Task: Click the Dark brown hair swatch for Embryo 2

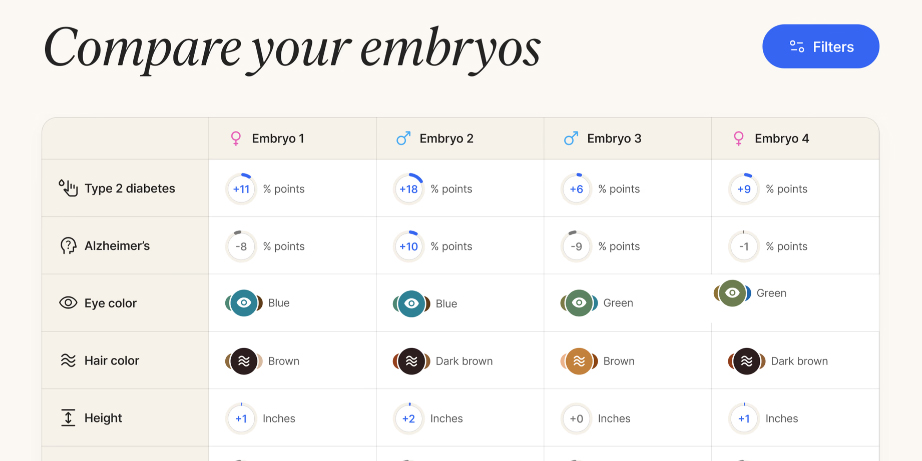Action: (412, 361)
